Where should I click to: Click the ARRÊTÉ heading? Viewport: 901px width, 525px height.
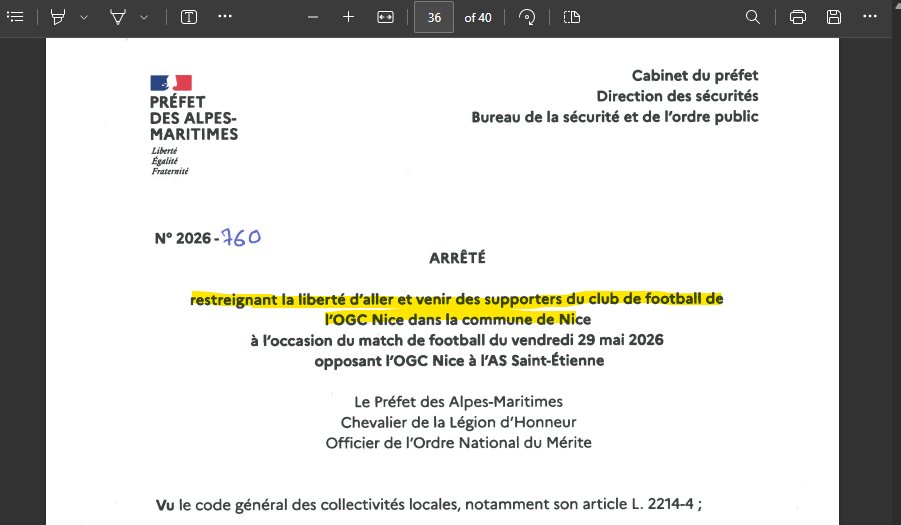[457, 258]
